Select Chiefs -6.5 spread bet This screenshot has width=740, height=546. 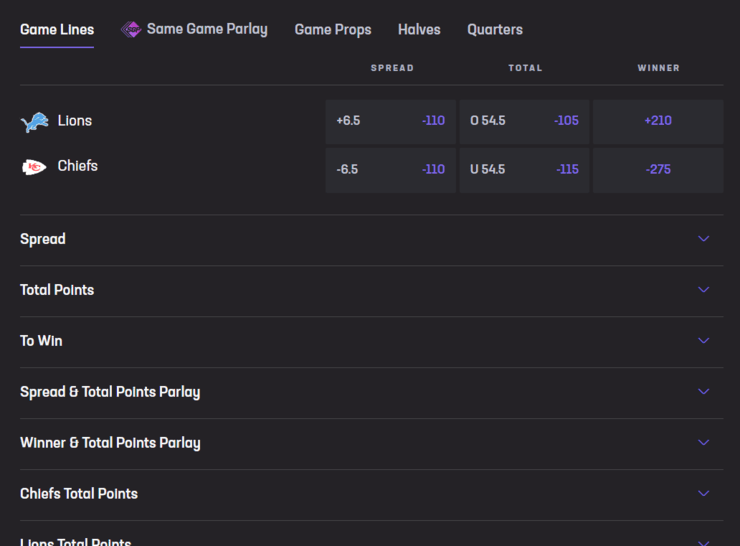click(390, 170)
